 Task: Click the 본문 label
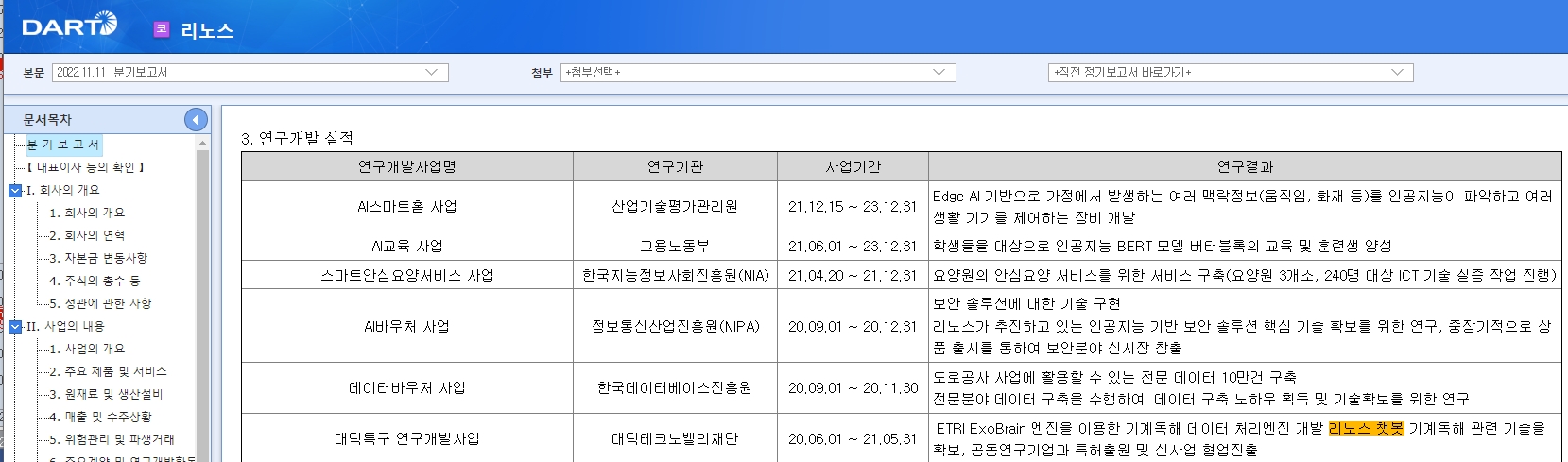(x=34, y=73)
